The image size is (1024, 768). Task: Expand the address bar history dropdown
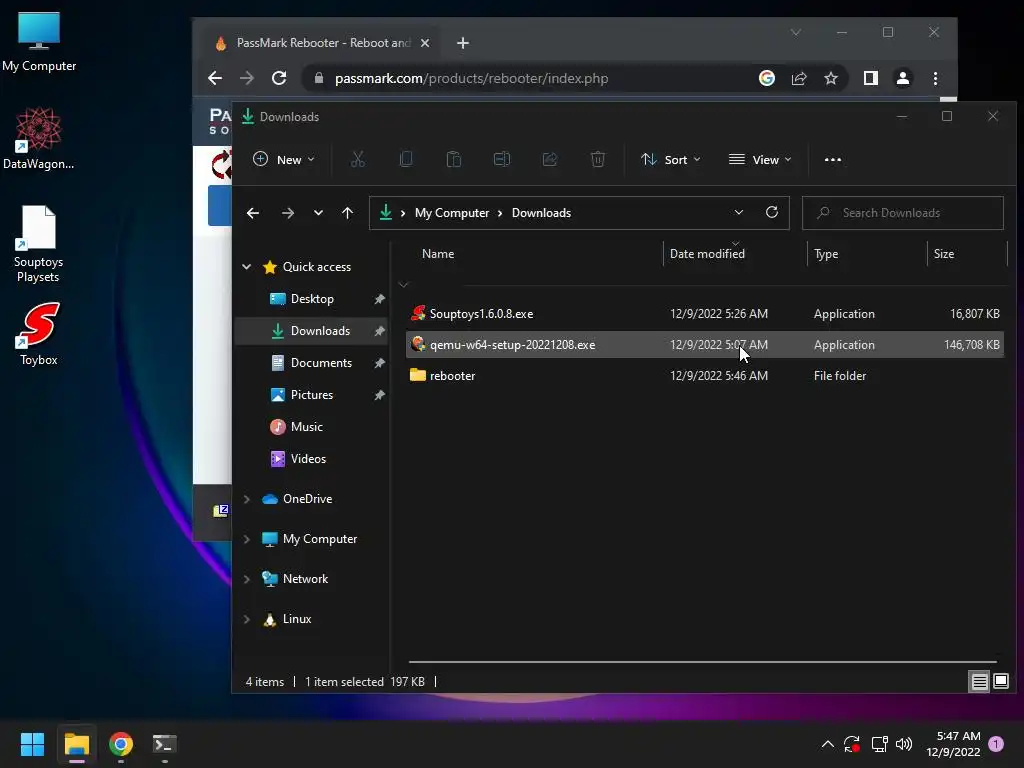click(x=739, y=212)
